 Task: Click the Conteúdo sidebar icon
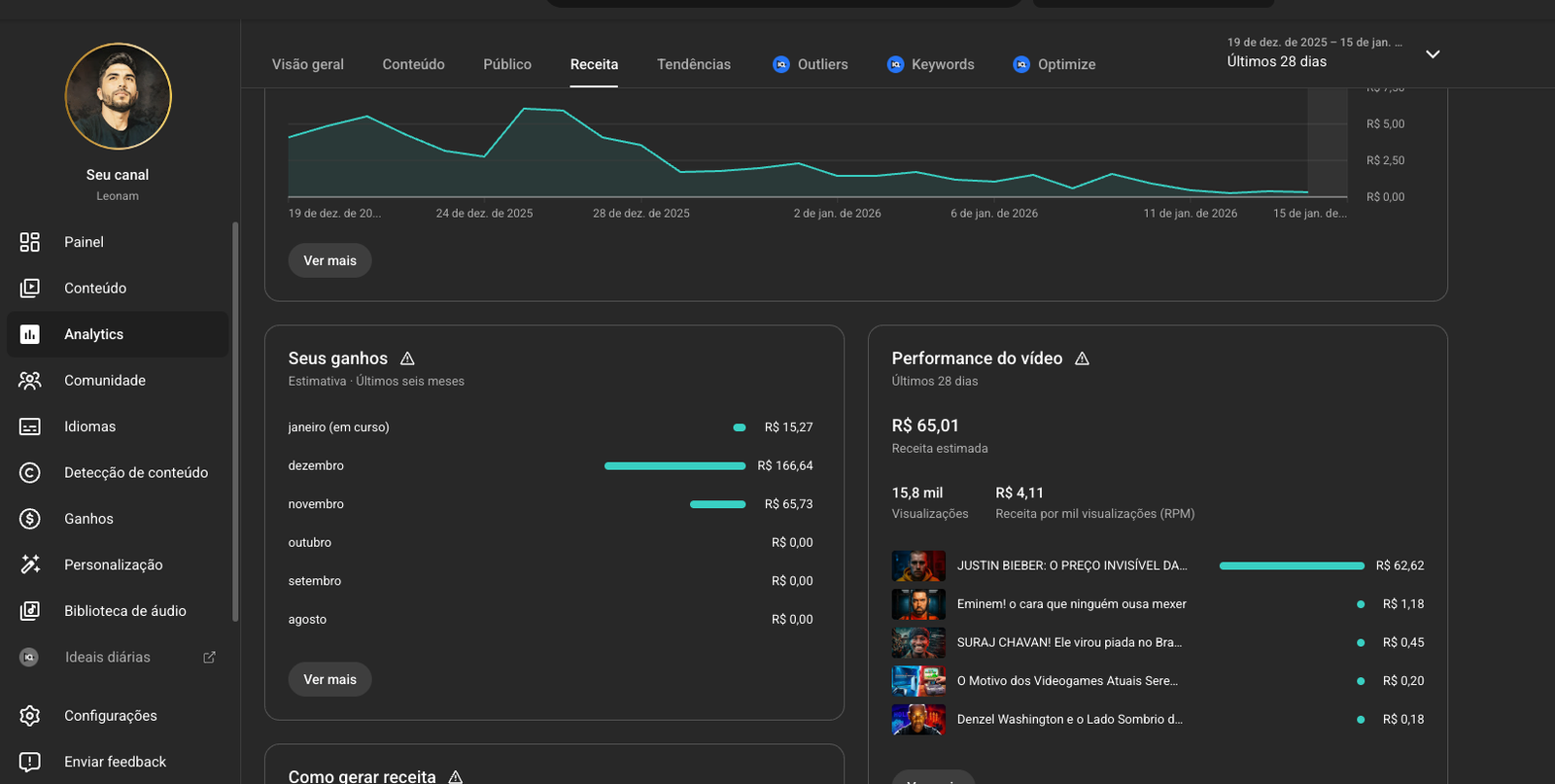tap(30, 289)
